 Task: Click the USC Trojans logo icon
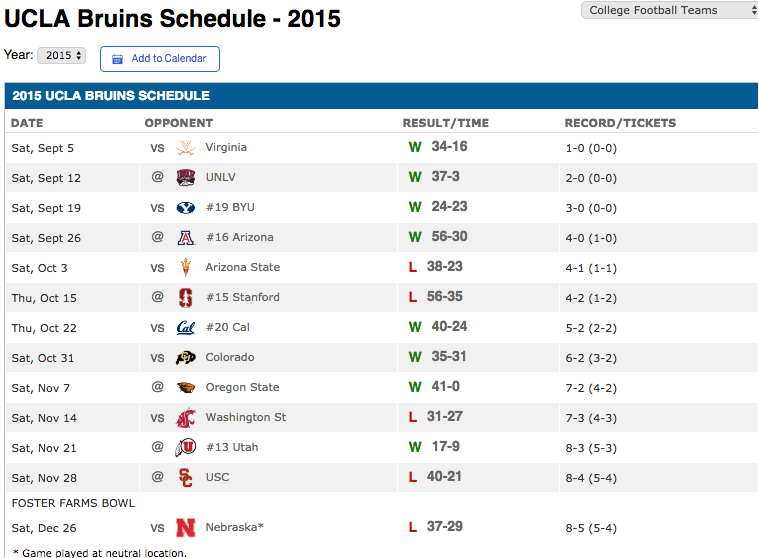185,478
